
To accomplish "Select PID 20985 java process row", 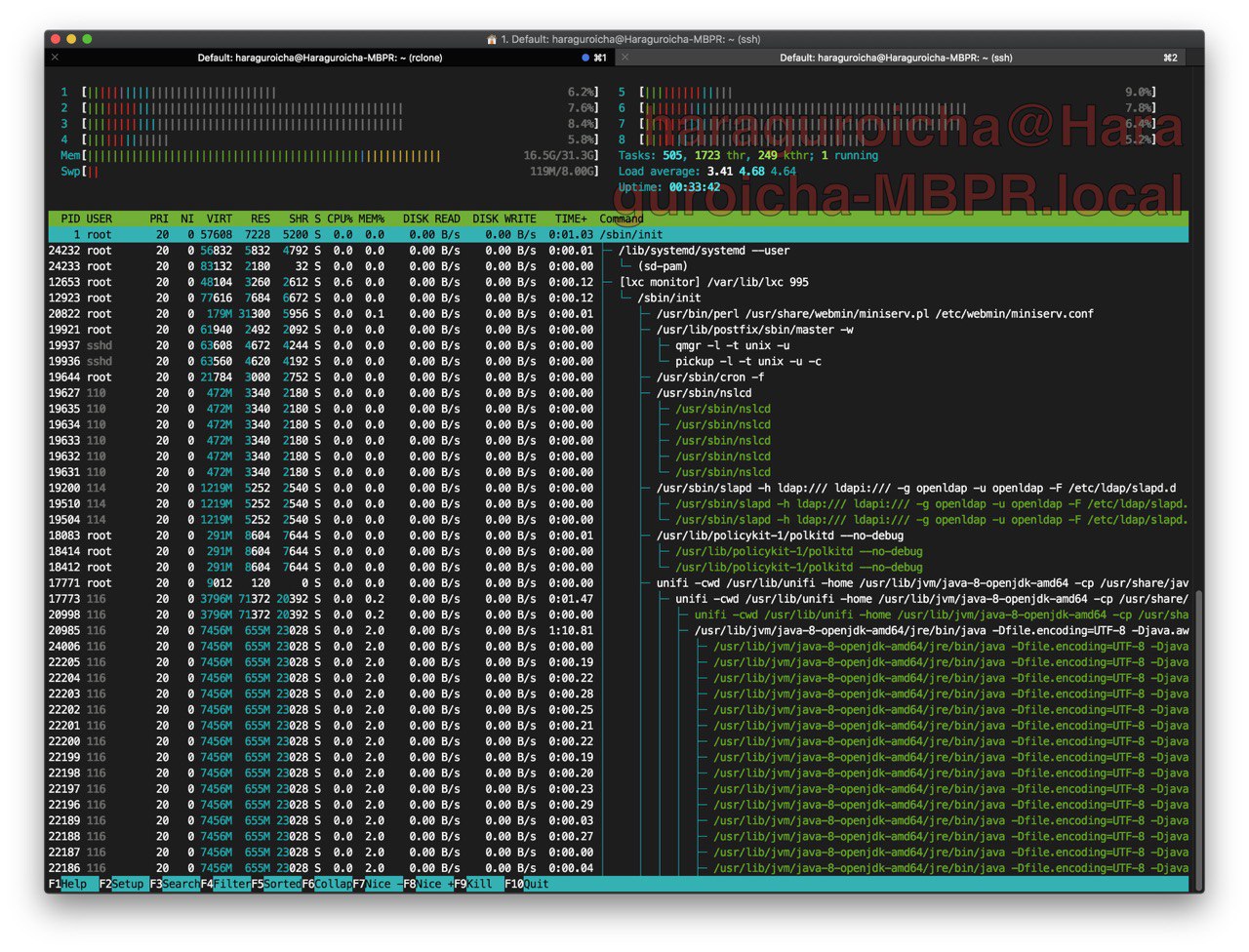I will pos(618,630).
